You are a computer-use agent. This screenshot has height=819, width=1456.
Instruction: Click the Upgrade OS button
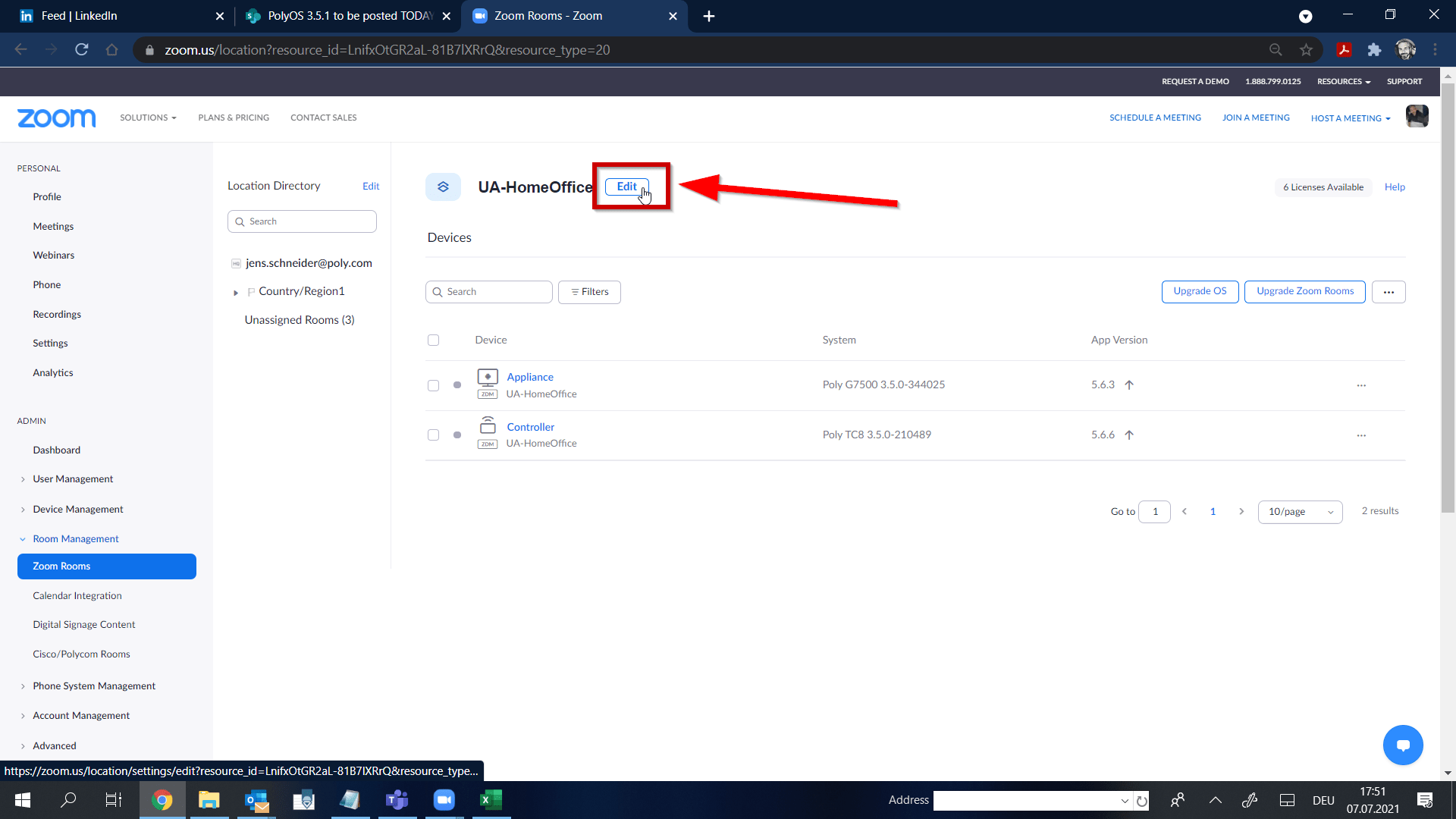(x=1200, y=292)
